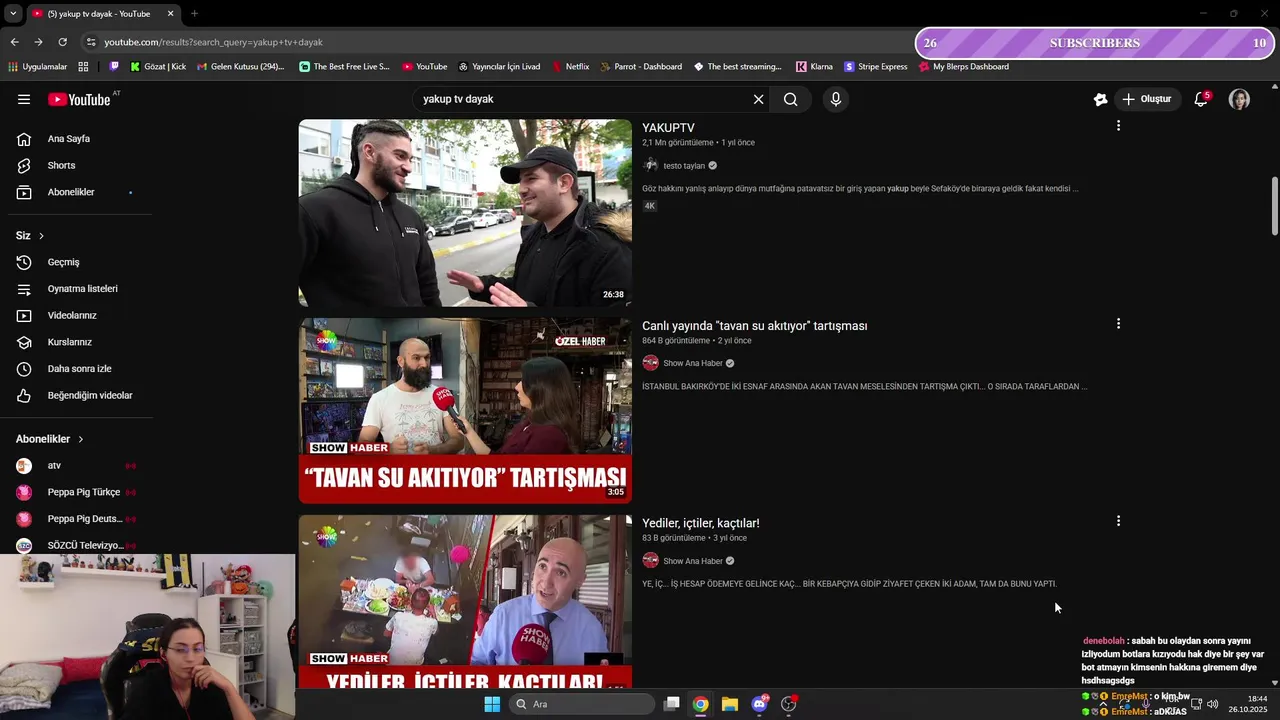Run the search with the magnifier button
1280x720 pixels.
point(791,99)
